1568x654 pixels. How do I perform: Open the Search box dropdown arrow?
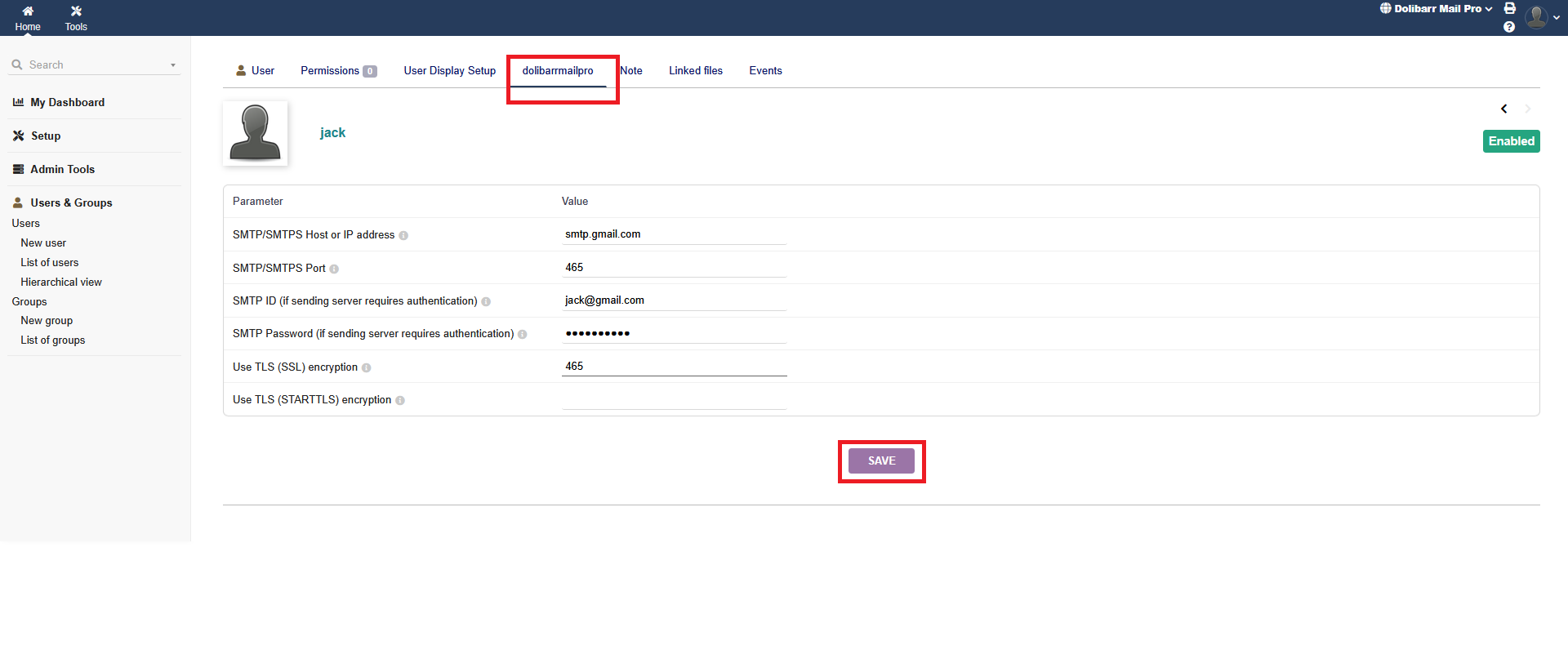pyautogui.click(x=173, y=65)
